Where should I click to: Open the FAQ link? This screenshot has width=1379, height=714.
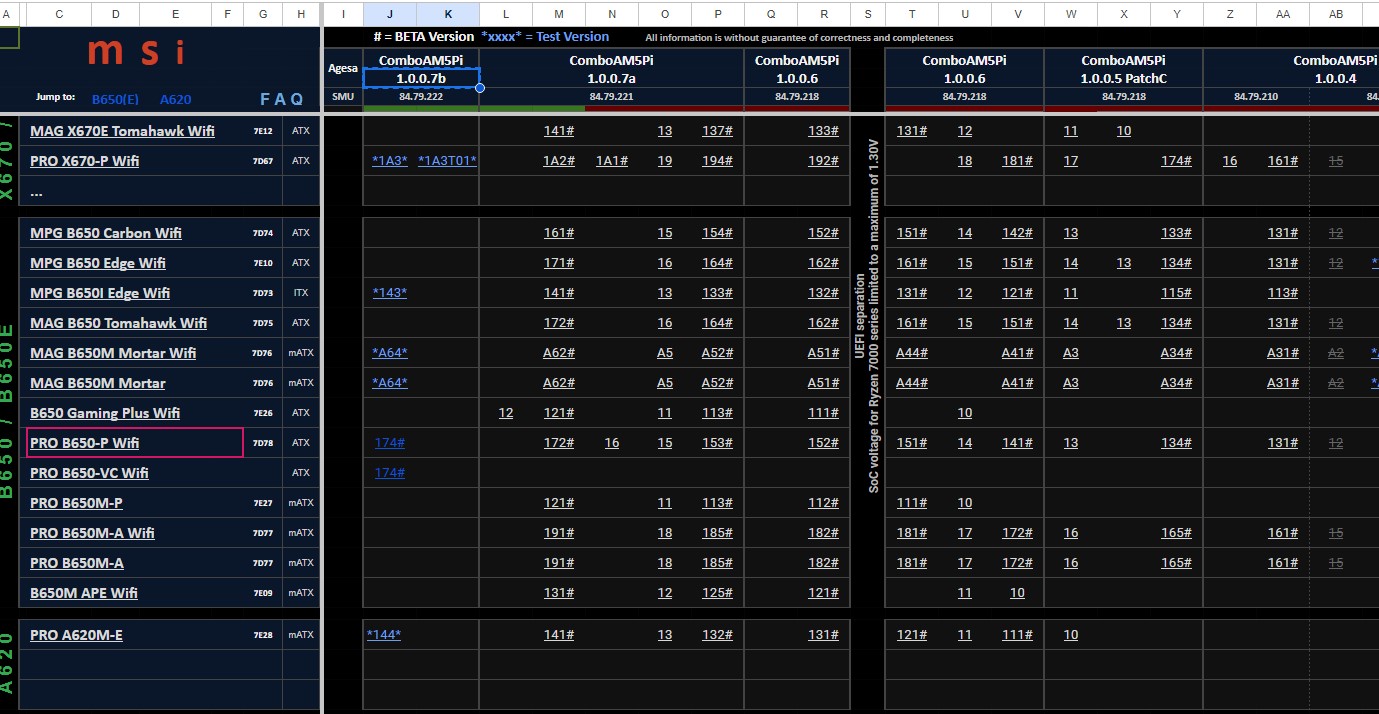point(282,99)
